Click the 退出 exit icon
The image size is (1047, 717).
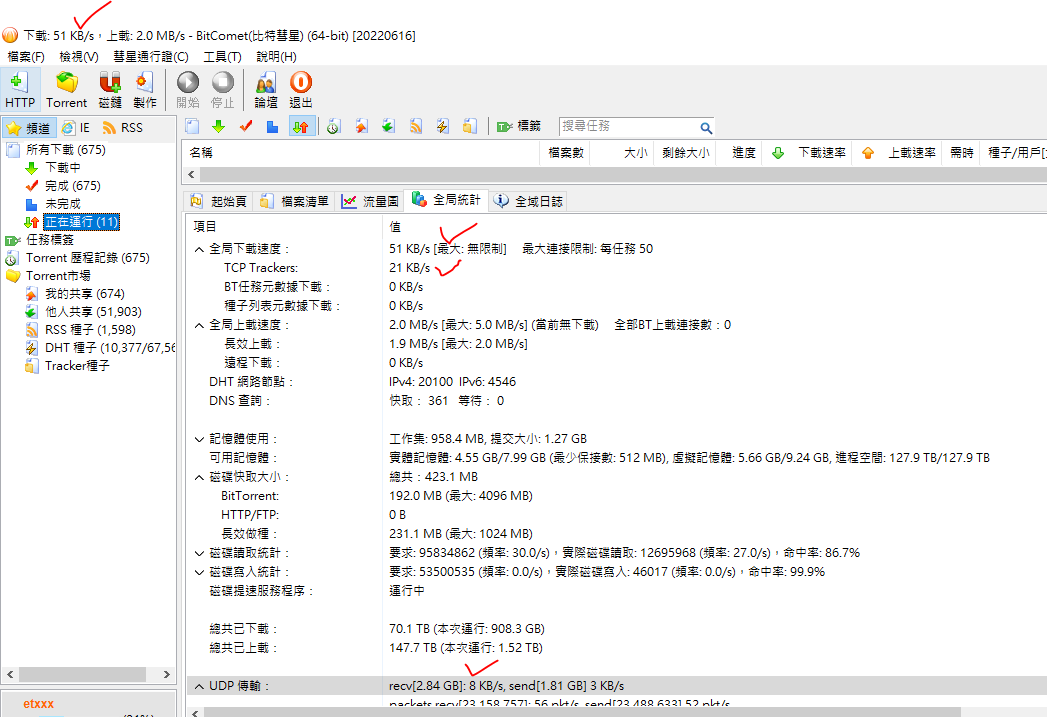point(300,90)
